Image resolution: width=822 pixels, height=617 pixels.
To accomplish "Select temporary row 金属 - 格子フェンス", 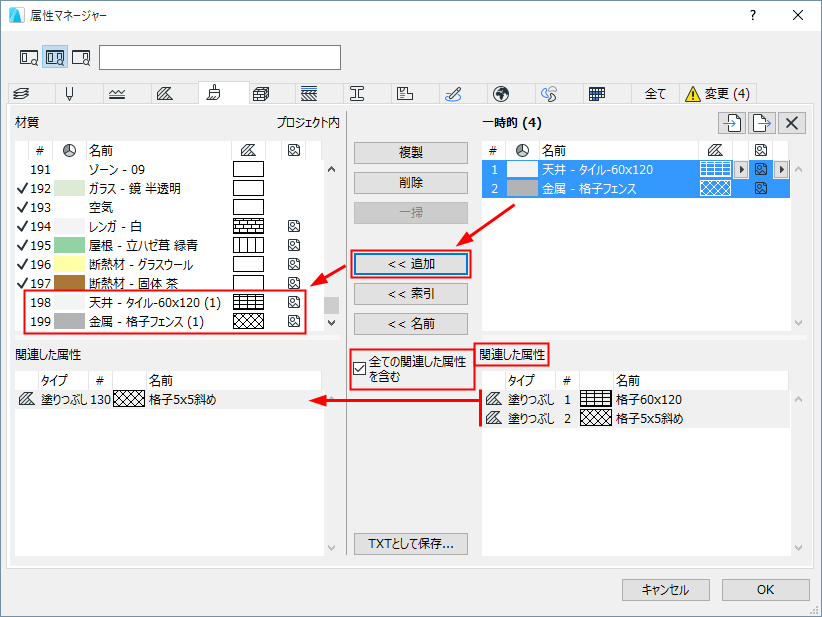I will 635,189.
